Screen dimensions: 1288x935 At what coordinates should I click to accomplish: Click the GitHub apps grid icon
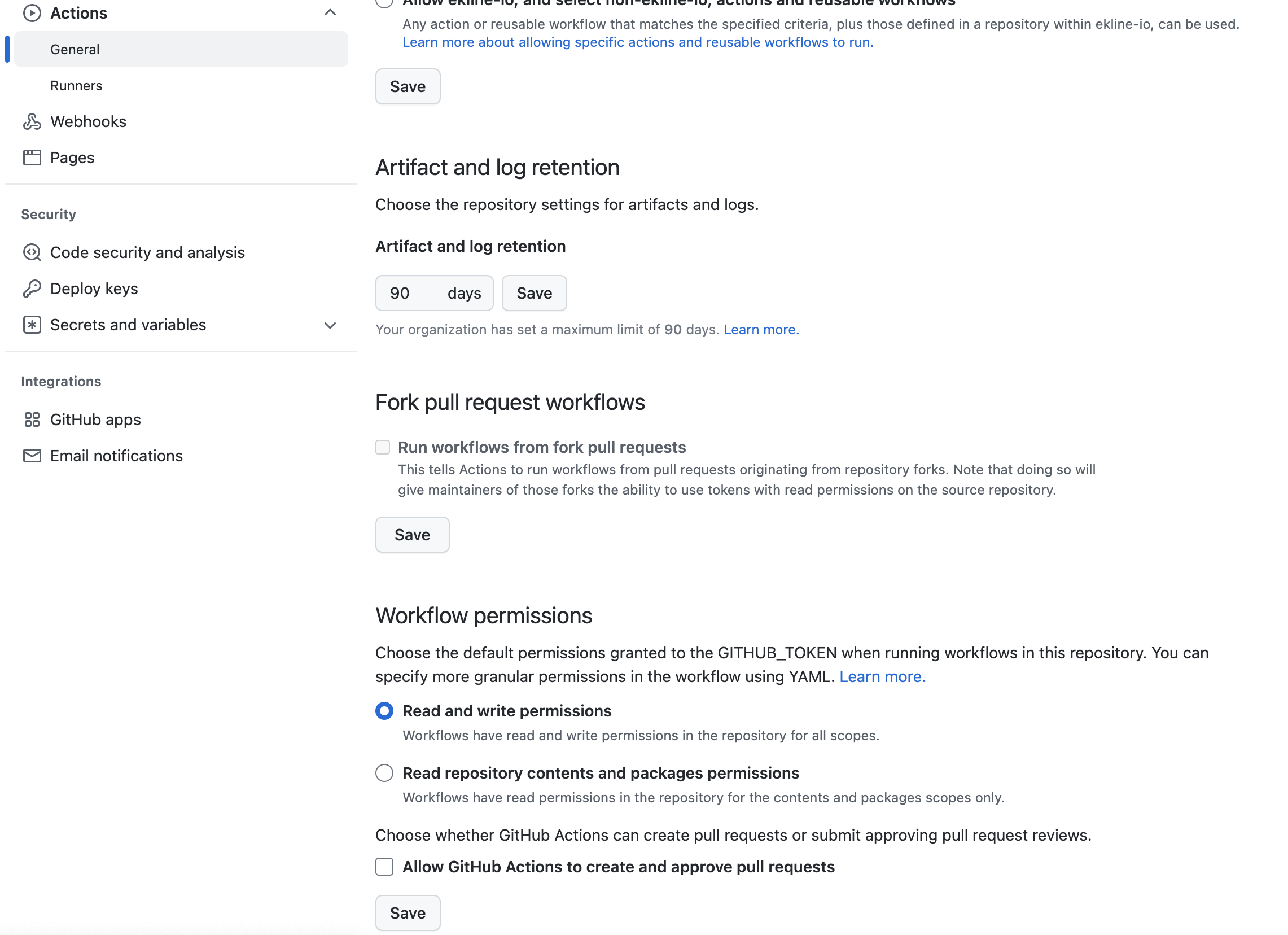pyautogui.click(x=32, y=420)
